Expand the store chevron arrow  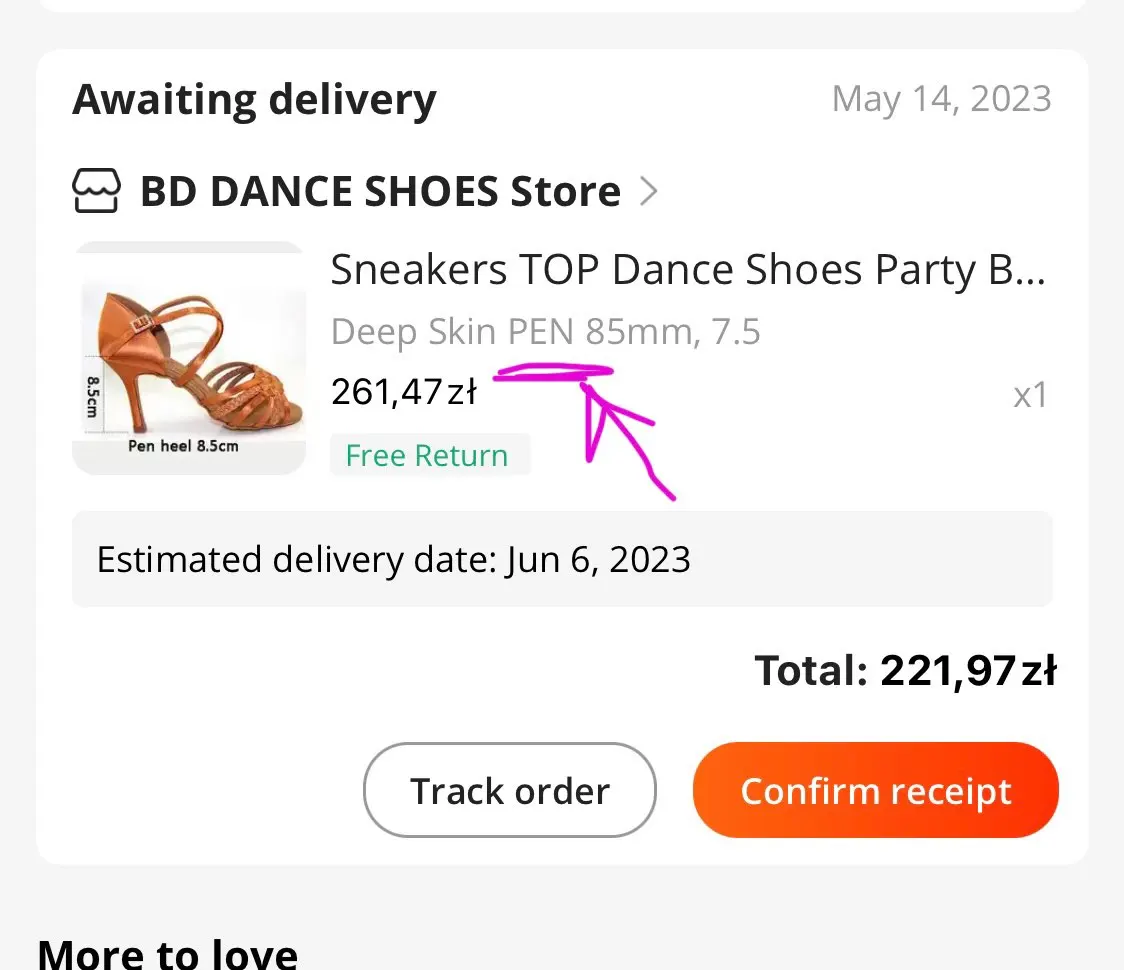tap(649, 190)
